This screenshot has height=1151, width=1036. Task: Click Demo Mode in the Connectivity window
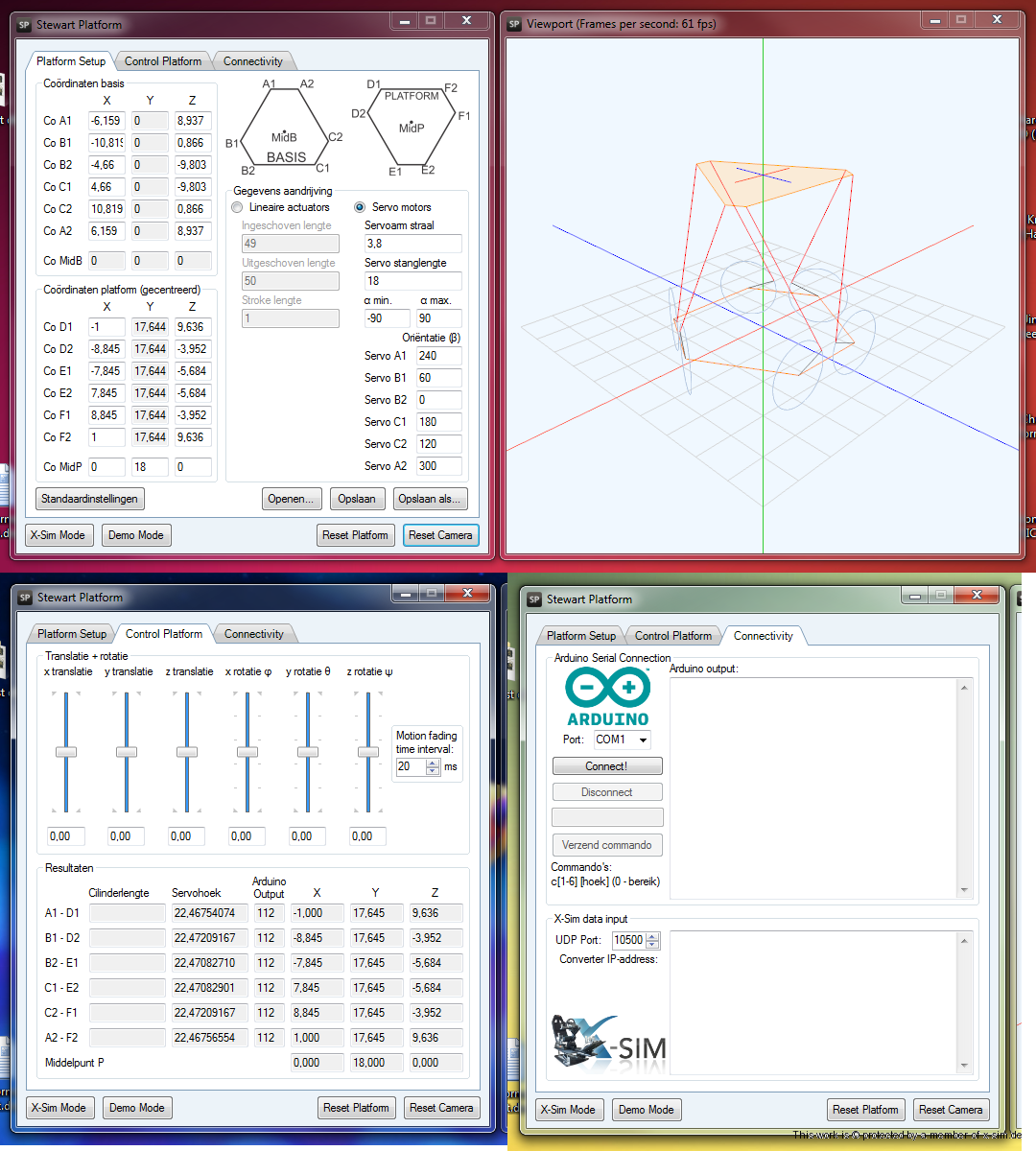(646, 1110)
